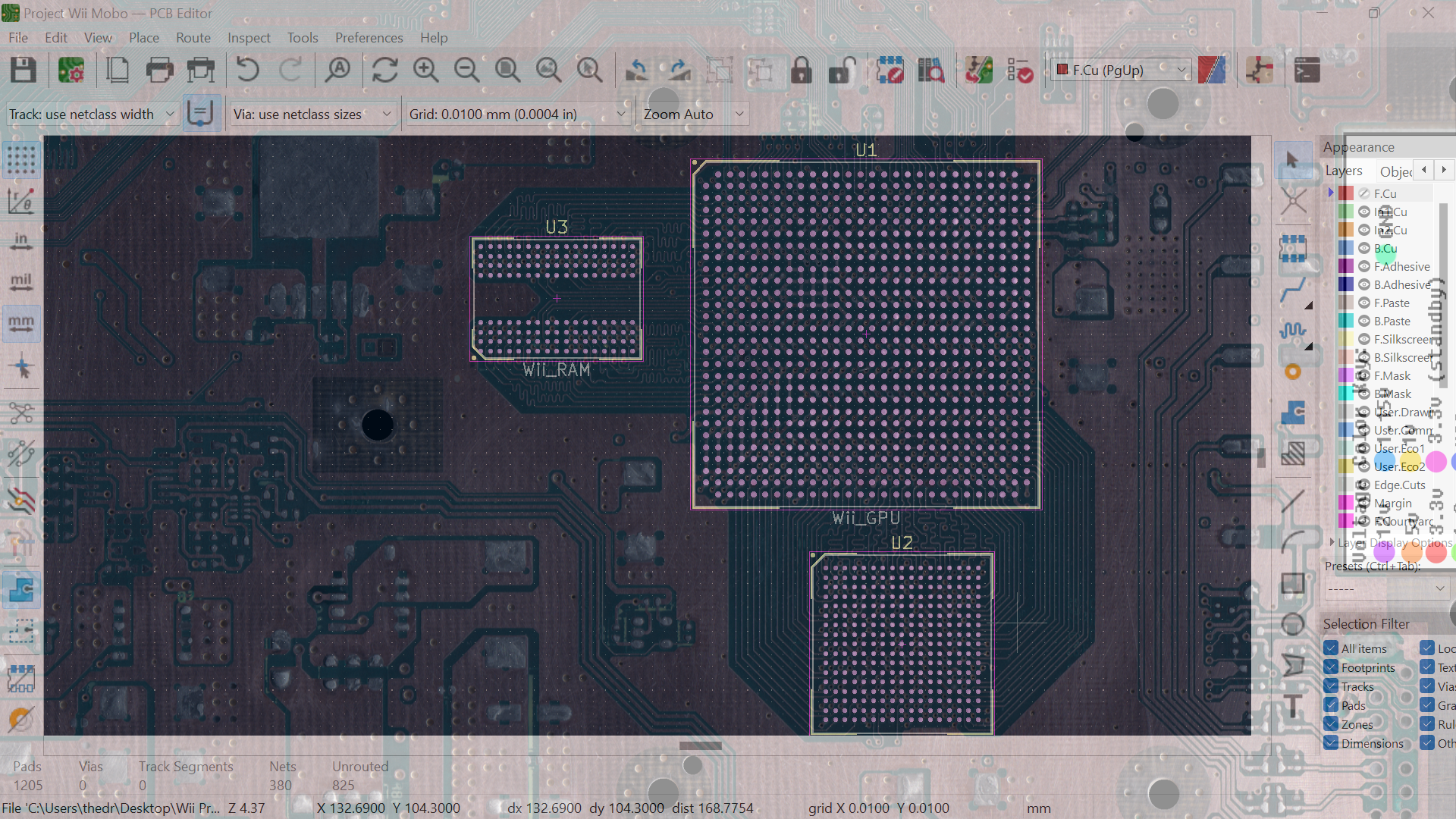
Task: Toggle the Pads selection filter checkbox
Action: pos(1331,705)
